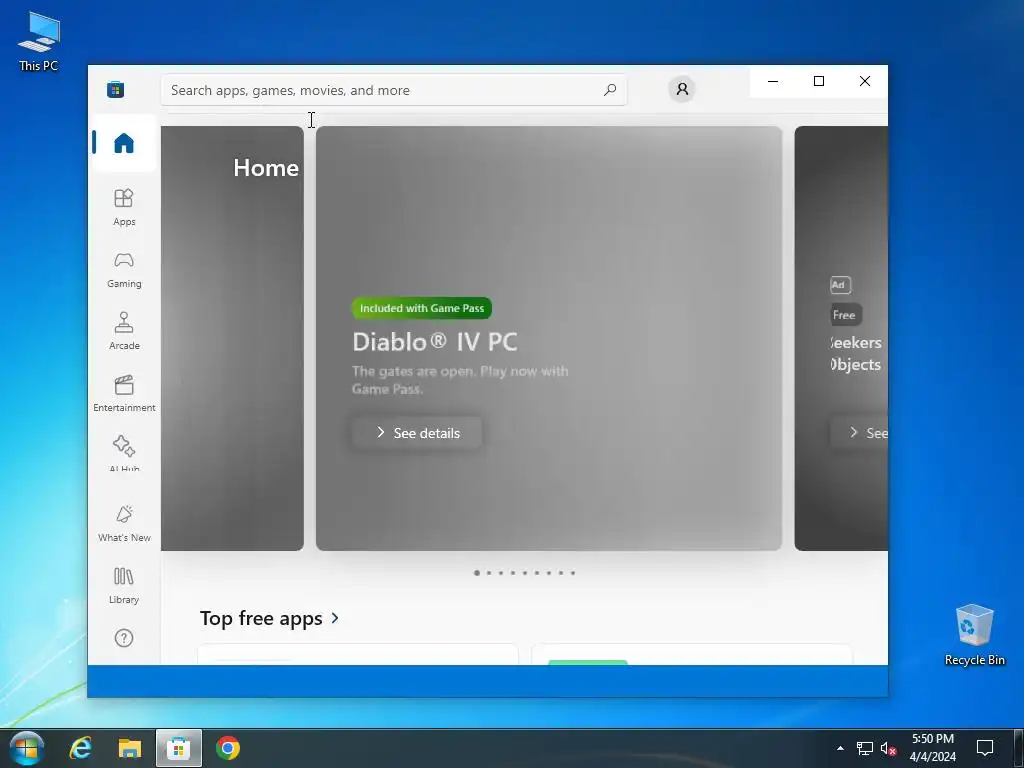Click the network tray icon

click(x=865, y=748)
